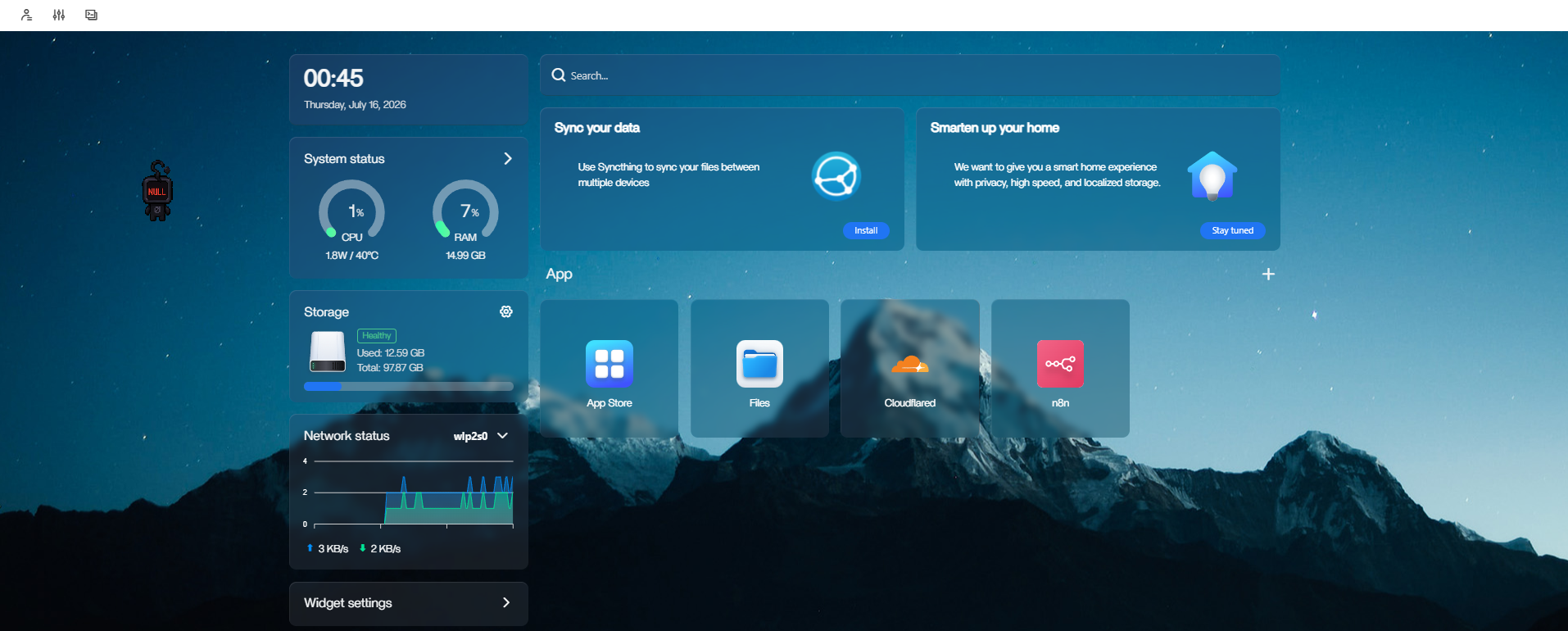1568x631 pixels.
Task: Click the 1.8W / 40°C reading
Action: point(352,256)
